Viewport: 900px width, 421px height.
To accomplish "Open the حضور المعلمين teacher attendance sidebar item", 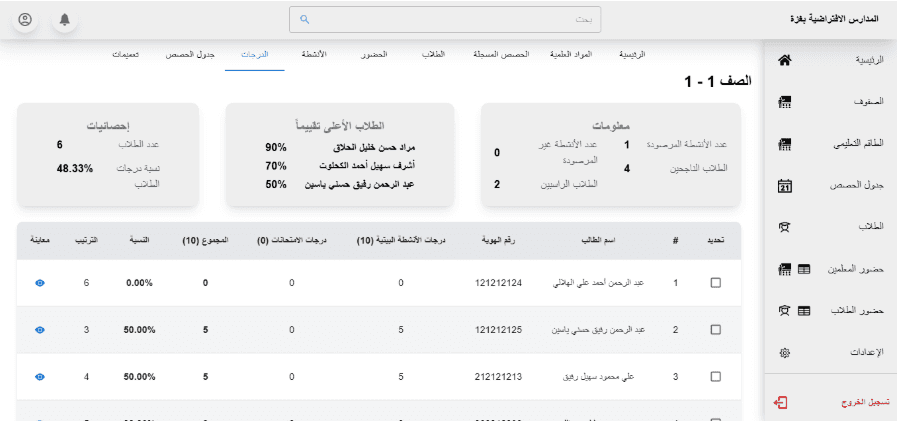I will click(x=831, y=269).
